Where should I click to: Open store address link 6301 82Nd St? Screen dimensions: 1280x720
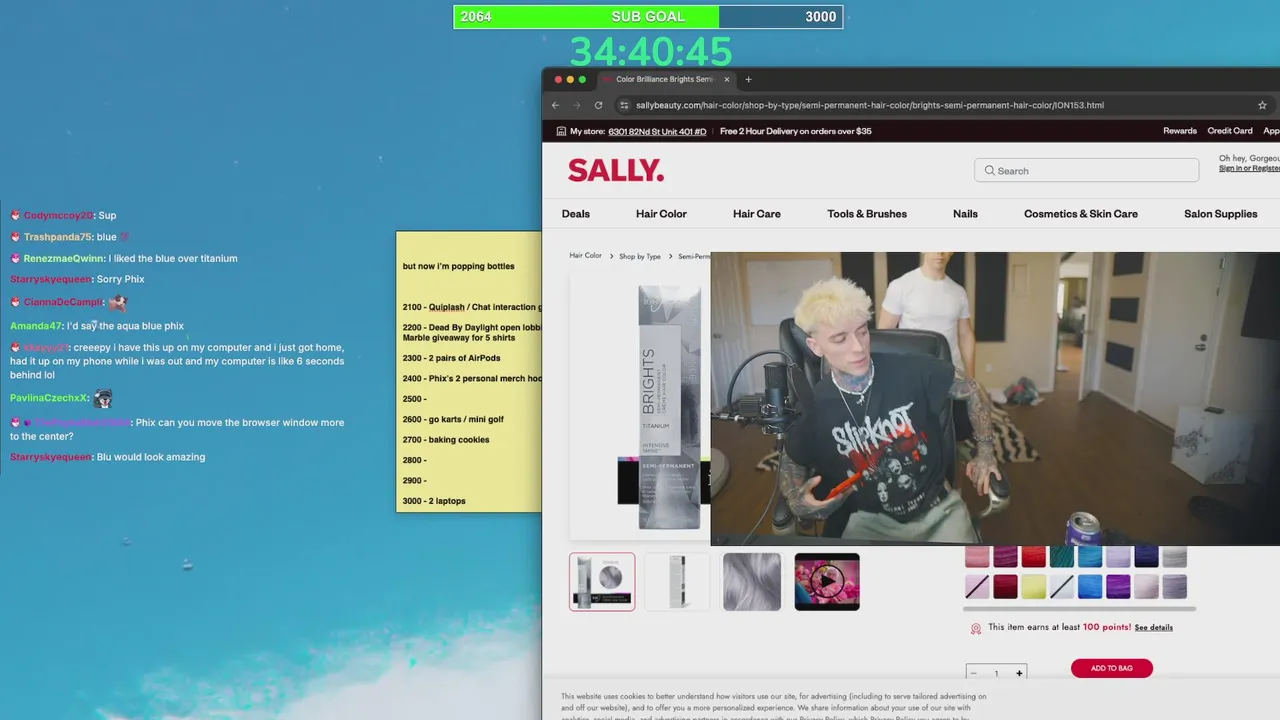(x=657, y=131)
